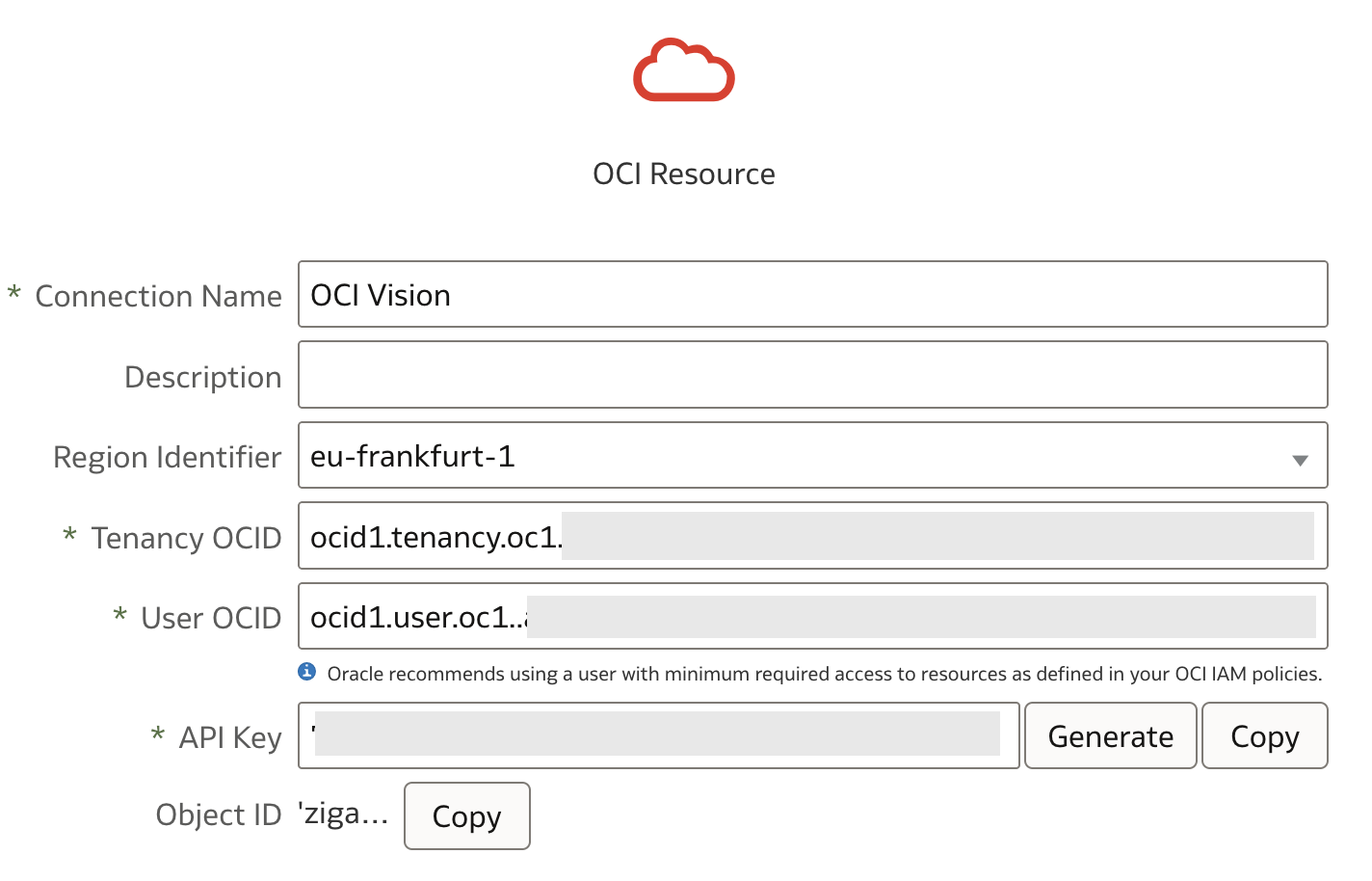Screen dimensions: 1372x881
Task: Click the OCI Resource heading text
Action: 684,174
